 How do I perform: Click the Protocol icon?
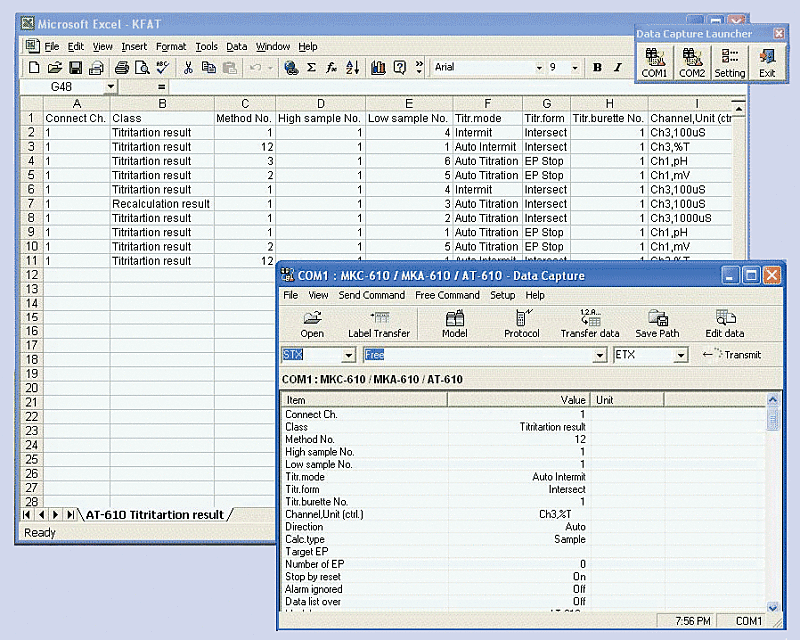pos(521,323)
